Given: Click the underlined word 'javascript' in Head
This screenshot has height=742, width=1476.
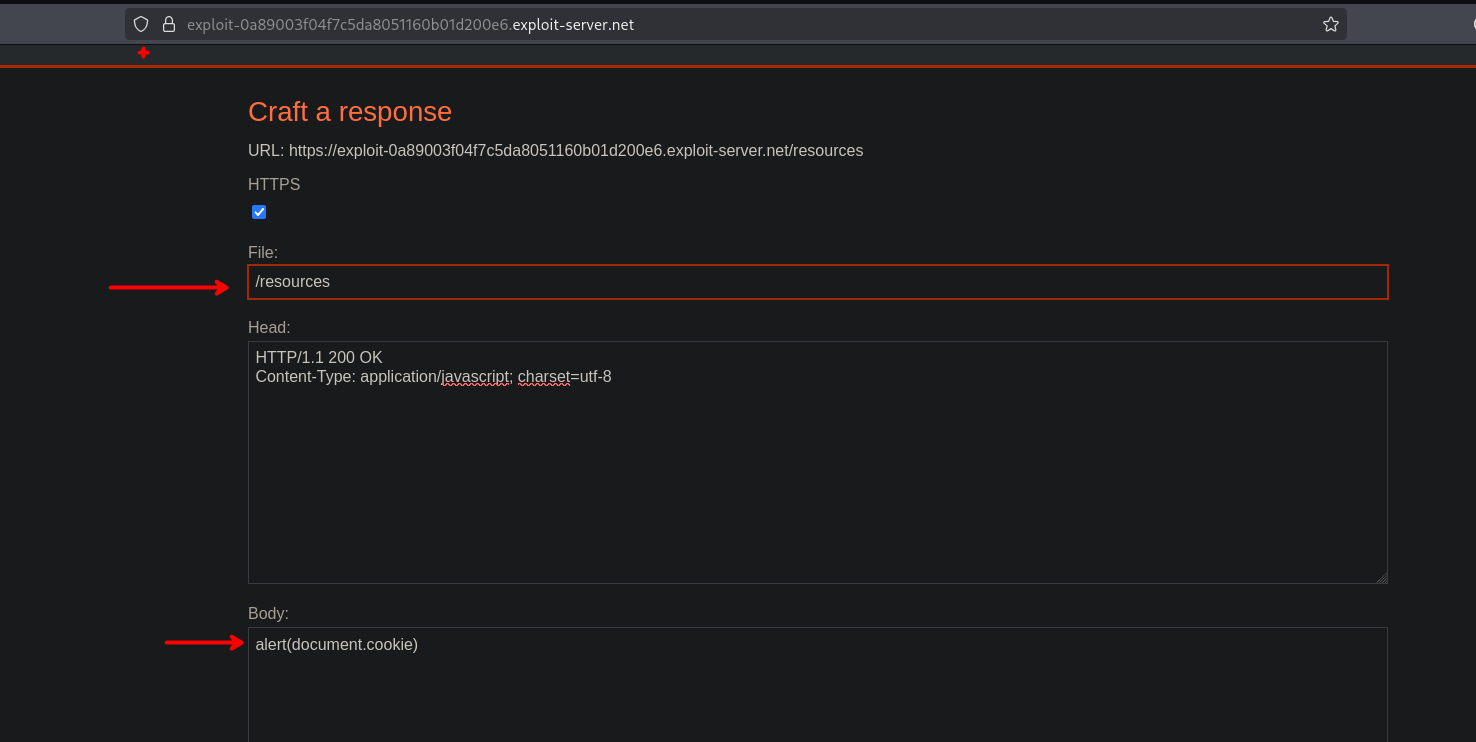Looking at the screenshot, I should point(475,377).
